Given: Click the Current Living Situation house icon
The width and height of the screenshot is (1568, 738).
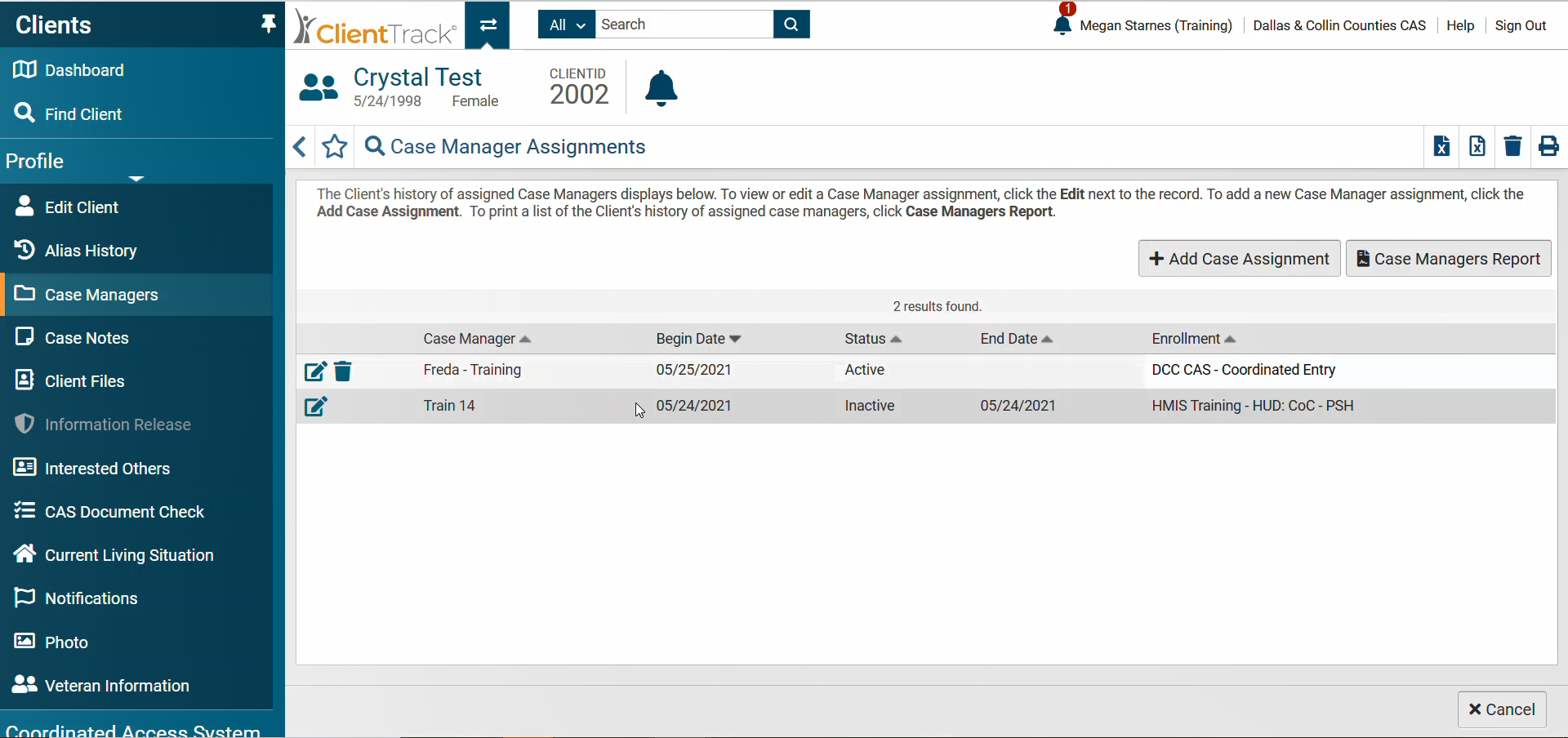Looking at the screenshot, I should coord(24,553).
